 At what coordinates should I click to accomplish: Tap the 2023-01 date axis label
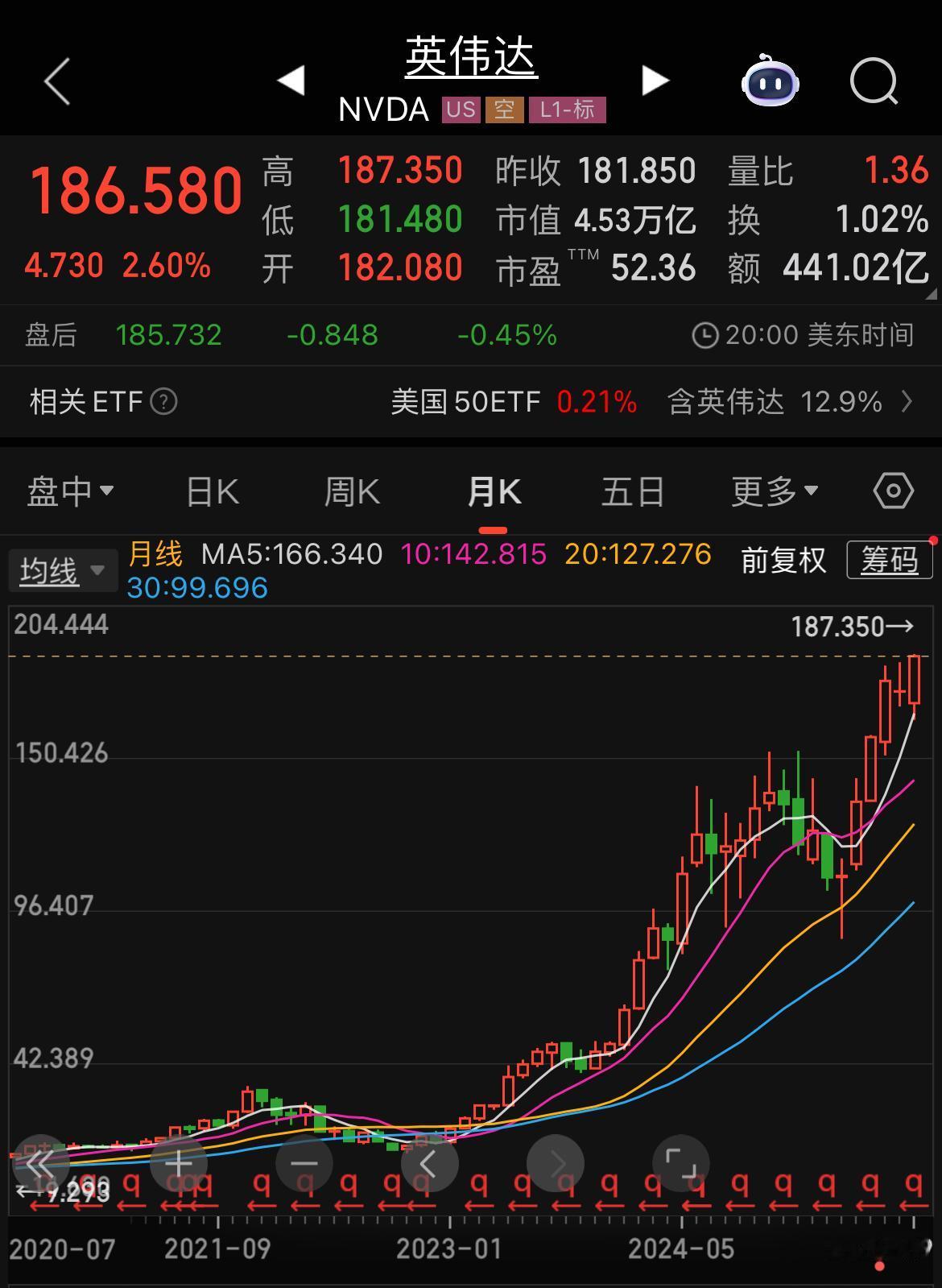(449, 1249)
